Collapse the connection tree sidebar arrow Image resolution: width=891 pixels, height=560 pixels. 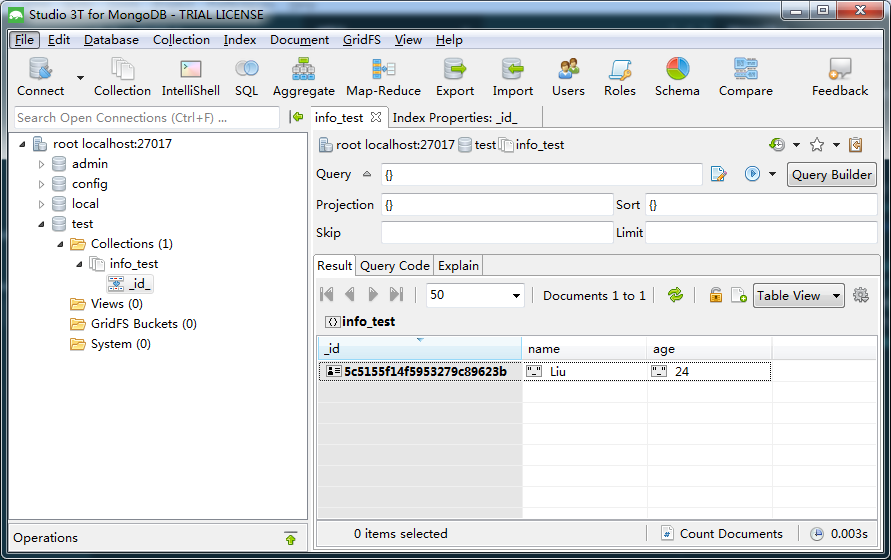(296, 117)
